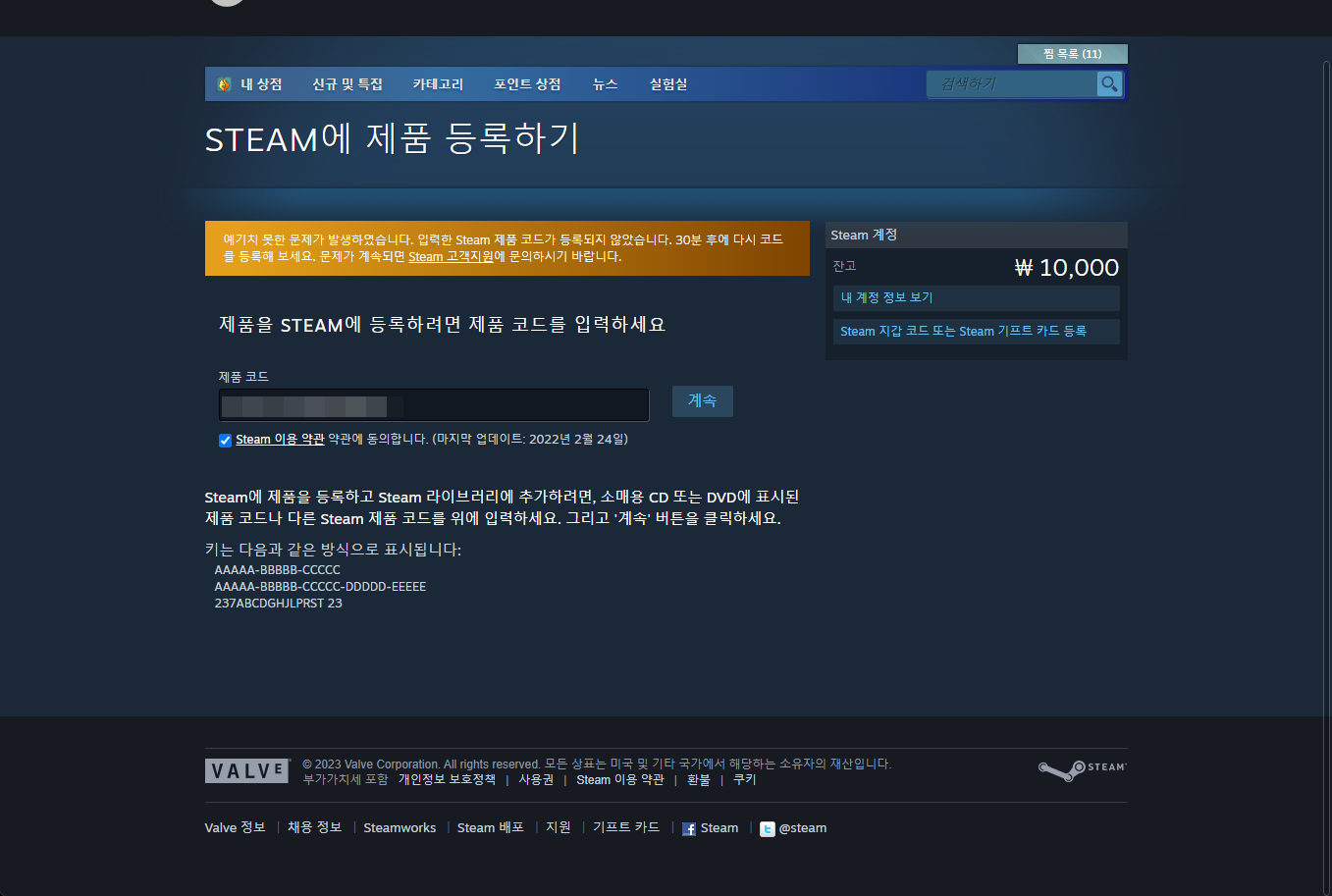
Task: Click example key AAAAA-BBBBB-CCCCC
Action: click(278, 570)
